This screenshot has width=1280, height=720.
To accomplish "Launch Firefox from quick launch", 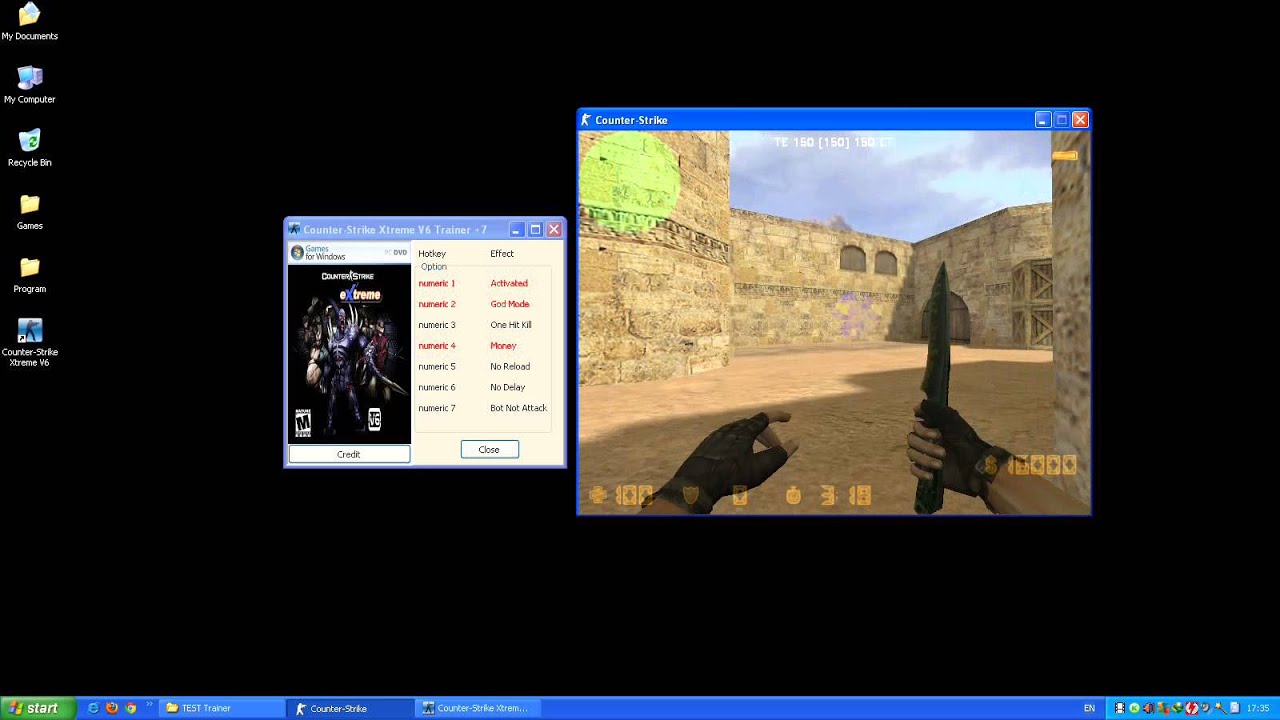I will point(112,708).
